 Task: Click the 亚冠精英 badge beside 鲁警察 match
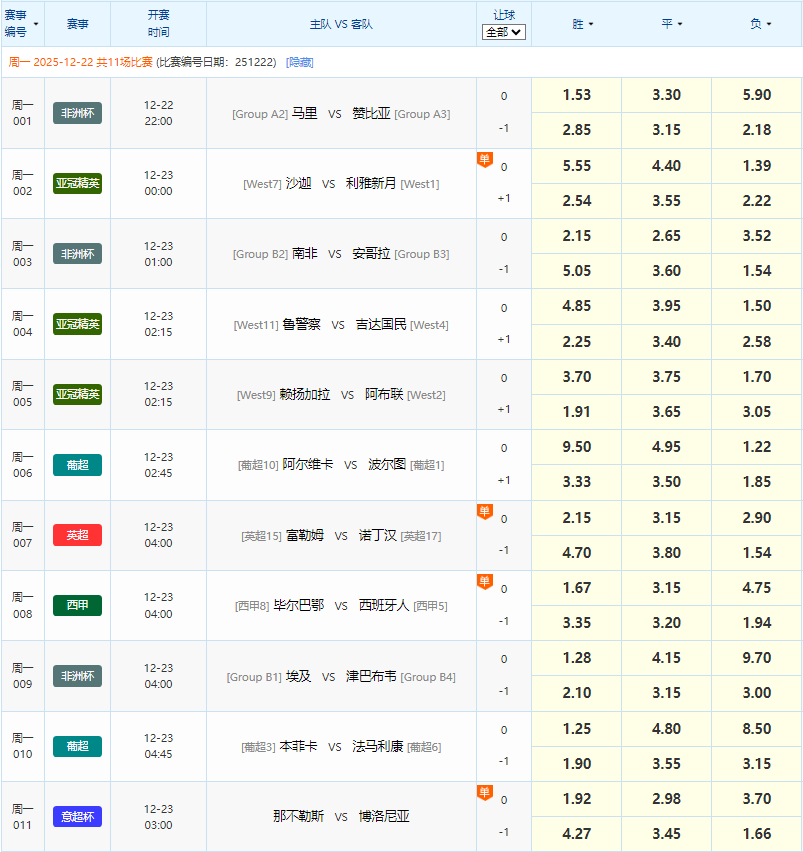77,324
